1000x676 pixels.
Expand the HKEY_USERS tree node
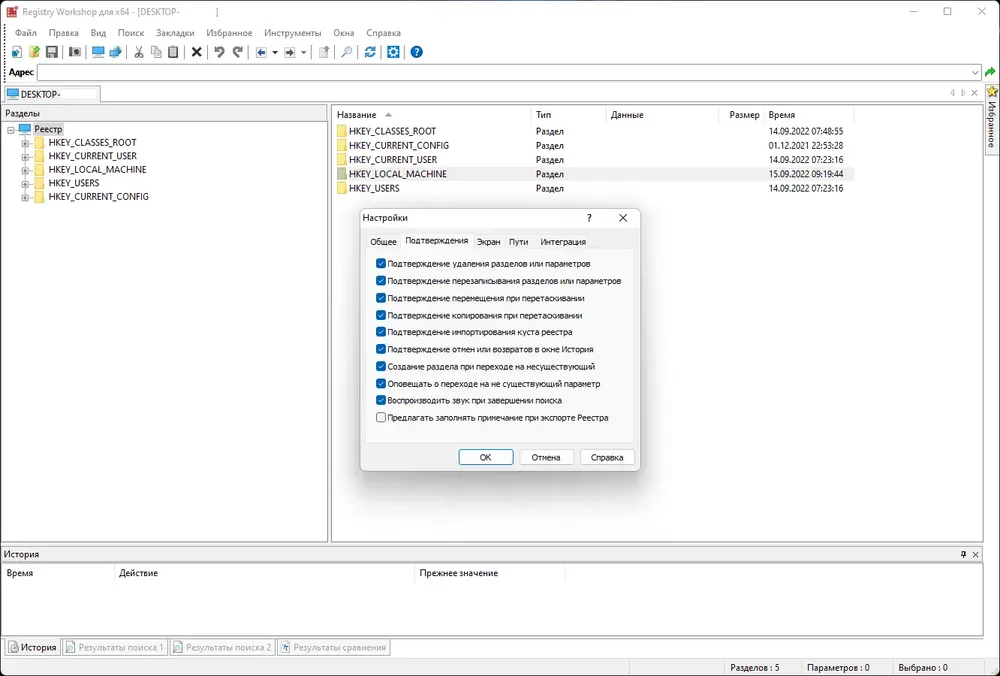[x=25, y=183]
